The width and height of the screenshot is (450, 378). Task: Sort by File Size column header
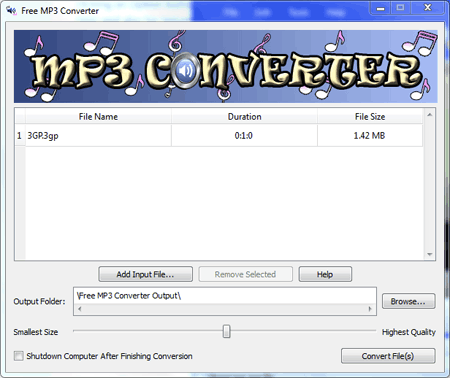pyautogui.click(x=370, y=117)
